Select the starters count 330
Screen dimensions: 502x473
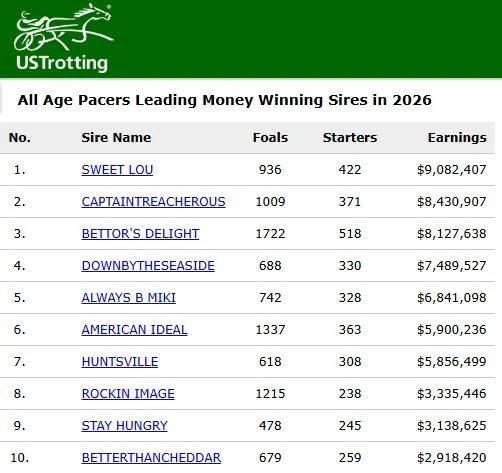[x=350, y=266]
